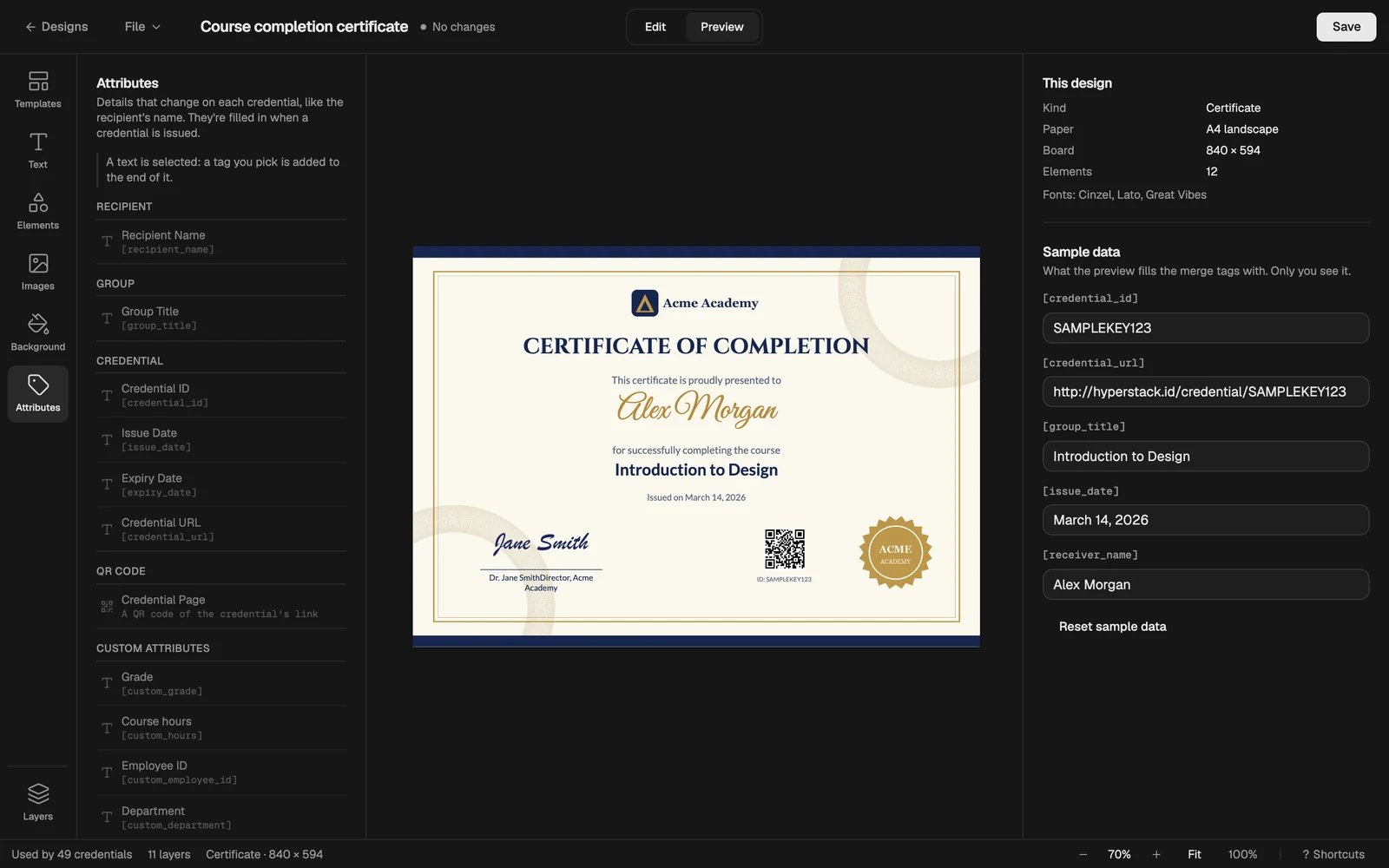Select the Certificate of Completion heading
Image resolution: width=1389 pixels, height=868 pixels.
coord(696,345)
